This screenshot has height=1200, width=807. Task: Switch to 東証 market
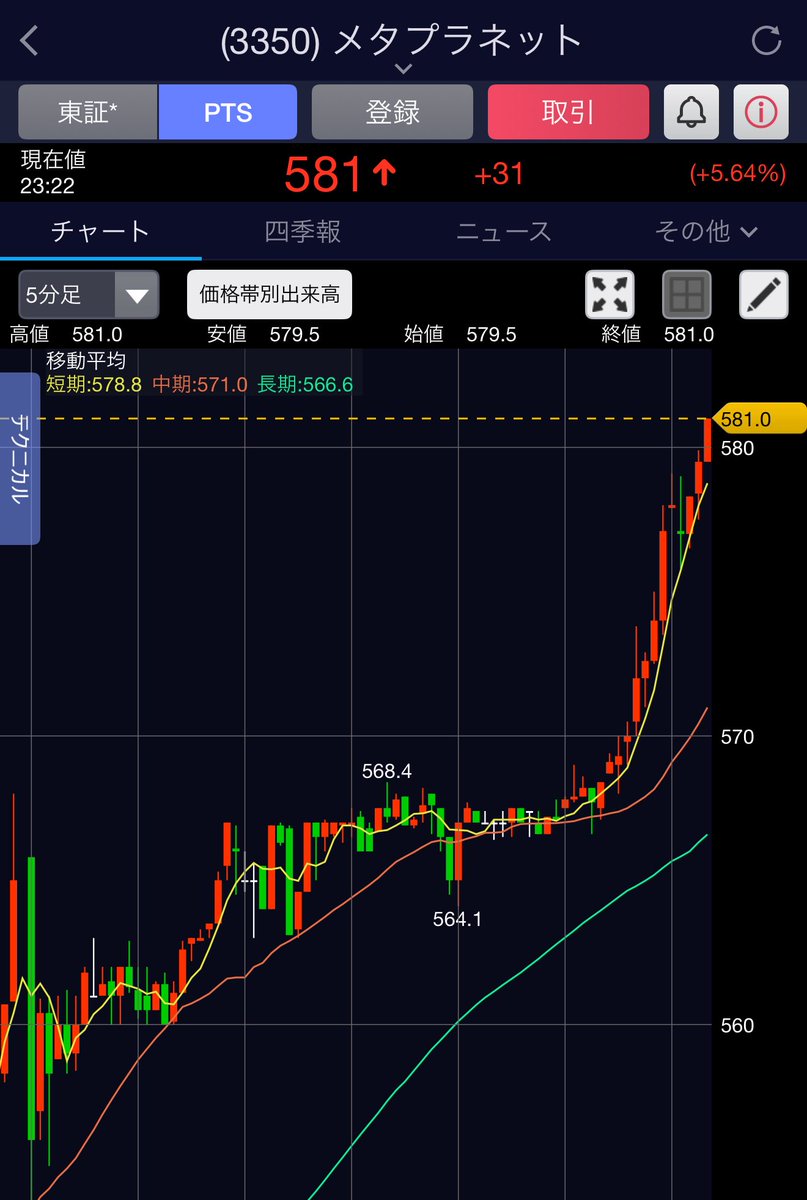pyautogui.click(x=88, y=112)
